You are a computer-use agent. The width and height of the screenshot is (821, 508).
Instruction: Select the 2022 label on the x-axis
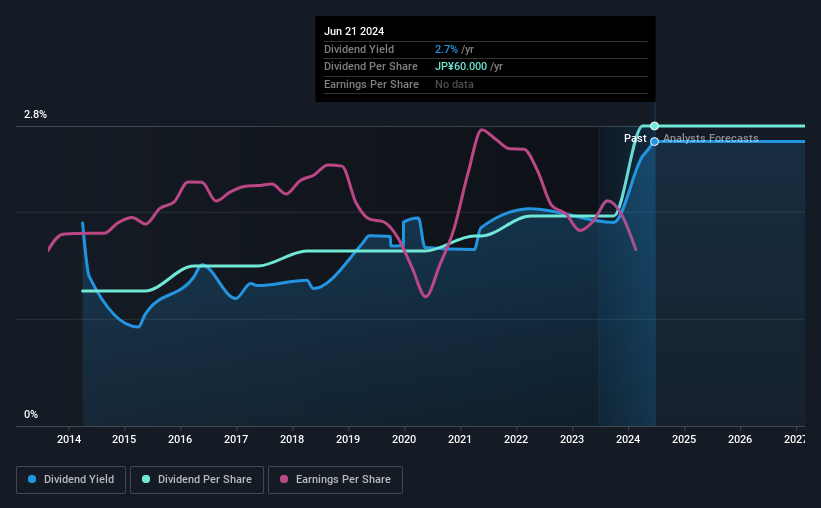[x=516, y=439]
